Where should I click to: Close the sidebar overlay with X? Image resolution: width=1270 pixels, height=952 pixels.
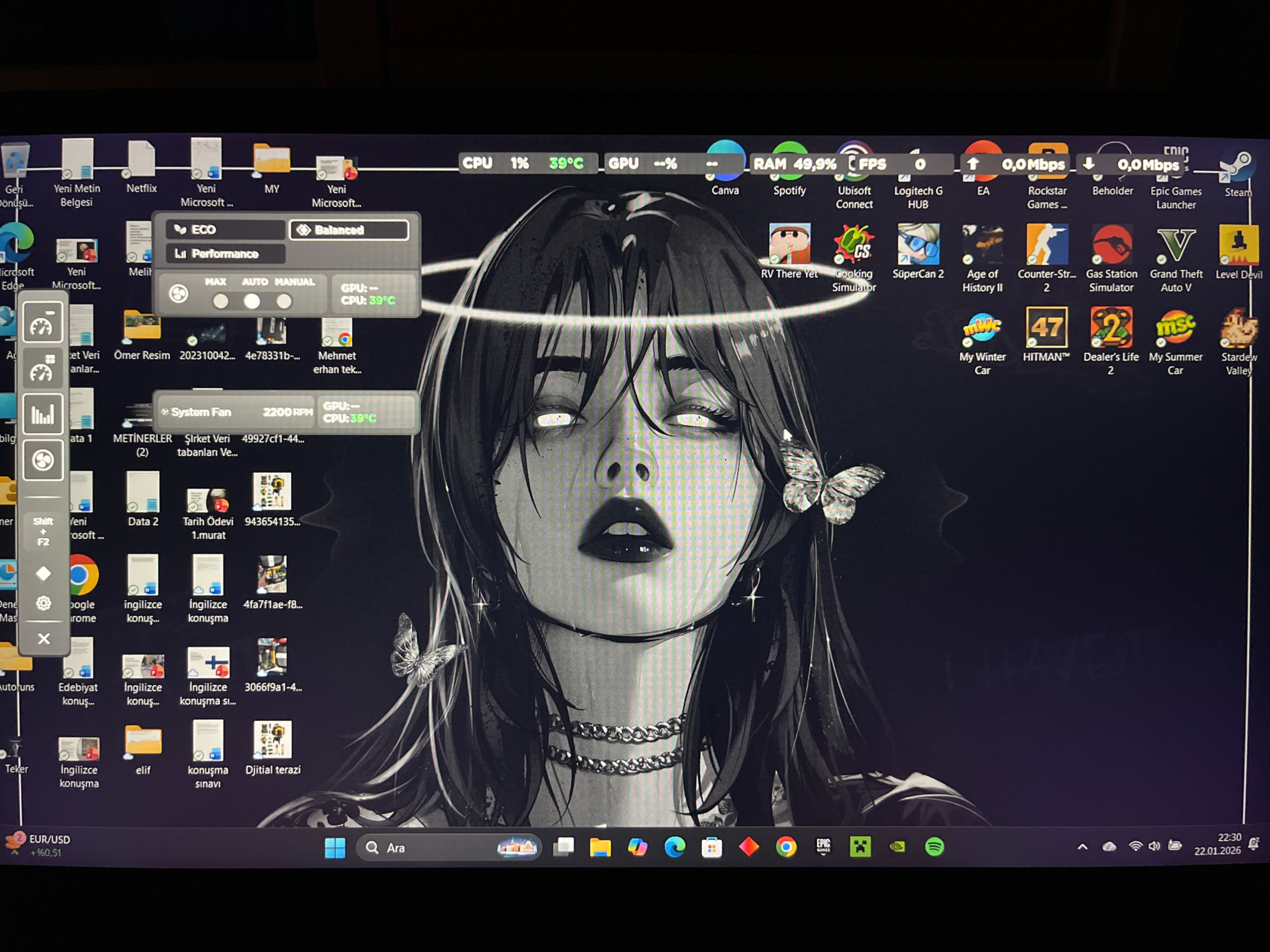tap(44, 638)
